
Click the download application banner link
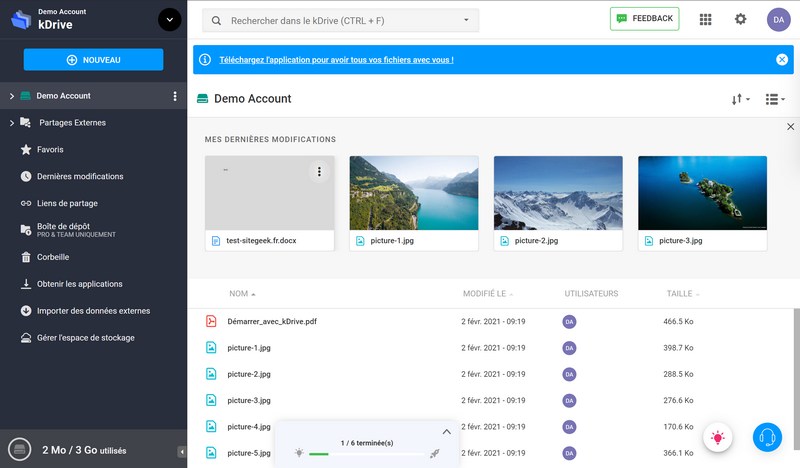click(x=336, y=60)
